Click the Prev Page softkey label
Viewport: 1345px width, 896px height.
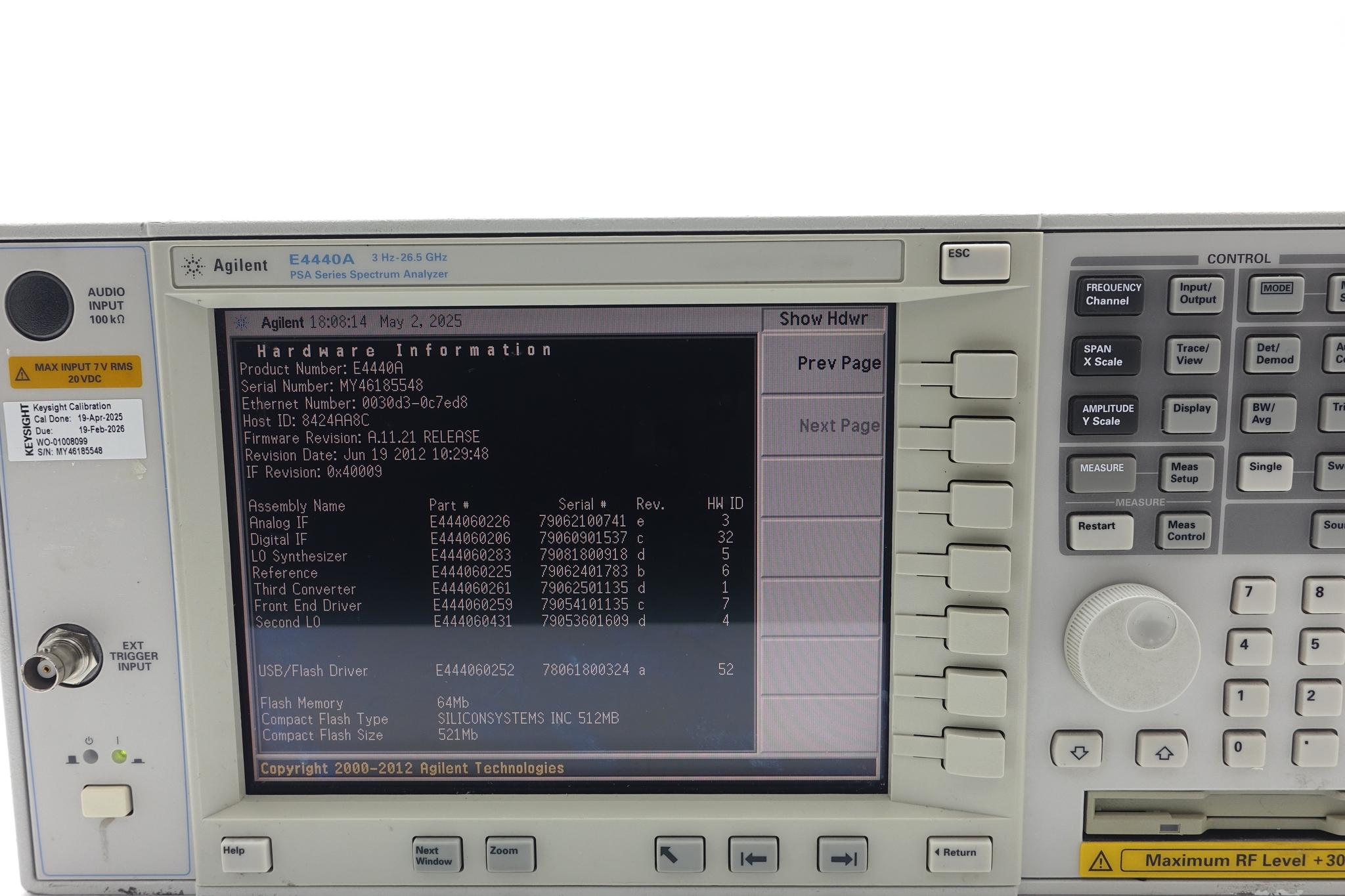tap(839, 363)
